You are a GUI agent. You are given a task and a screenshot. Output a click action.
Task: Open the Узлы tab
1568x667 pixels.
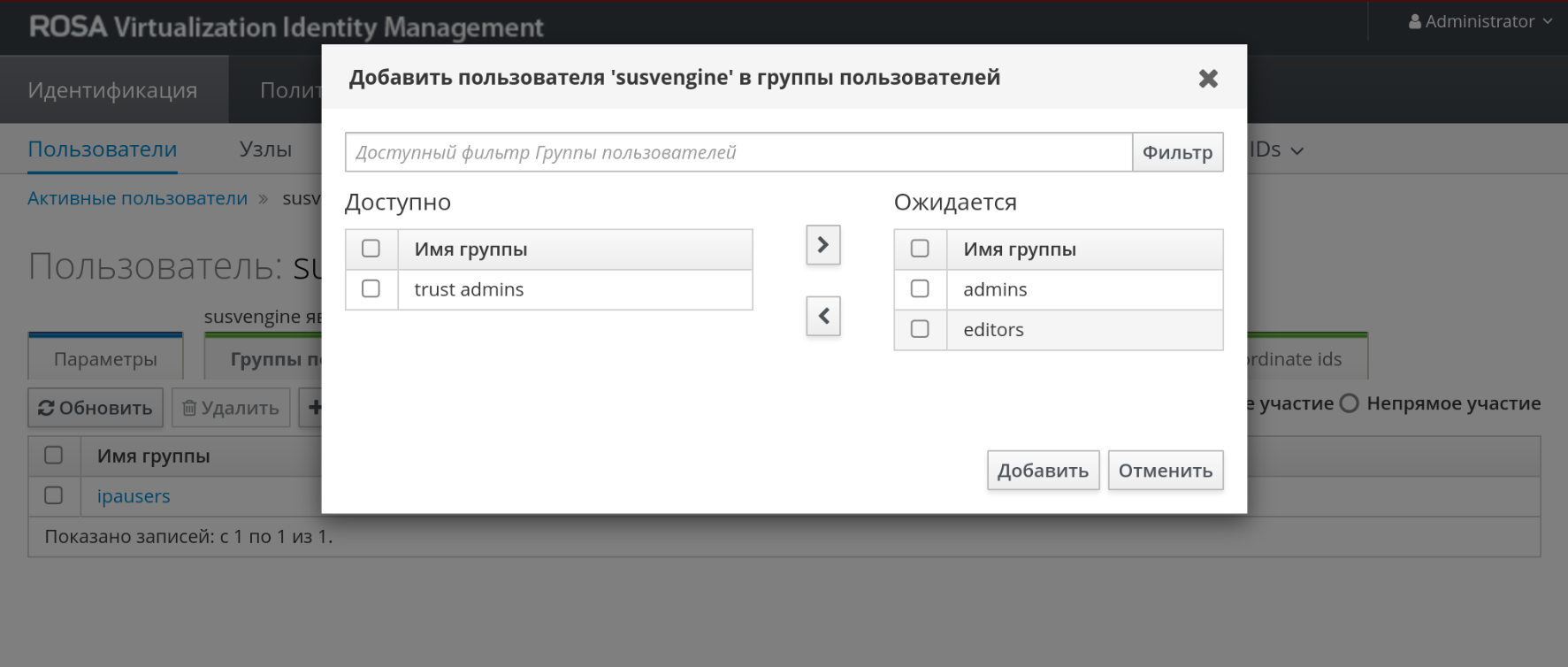coord(265,149)
